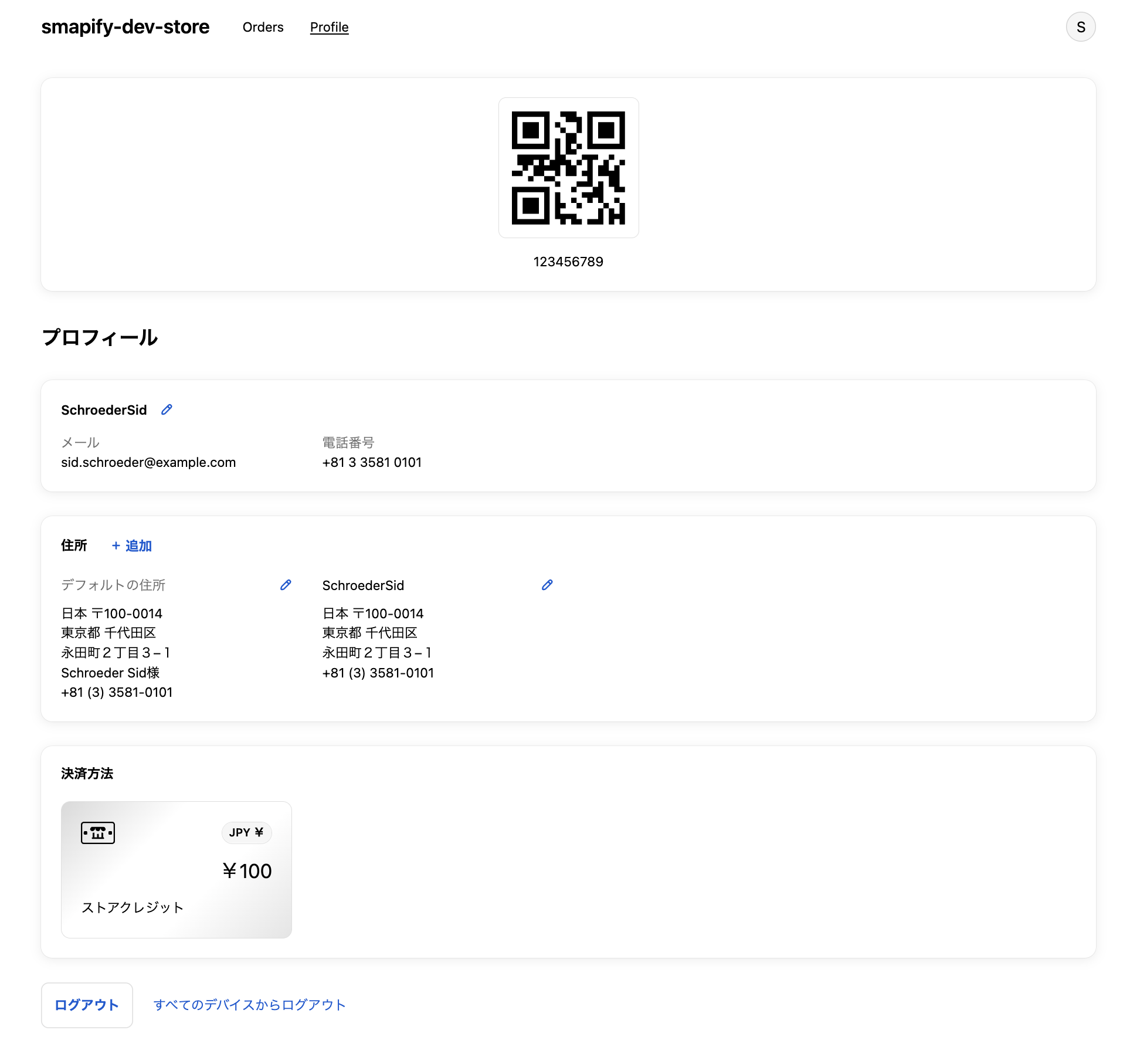Click the ログアウト button
Screen dimensions: 1147x1064
click(x=87, y=1005)
